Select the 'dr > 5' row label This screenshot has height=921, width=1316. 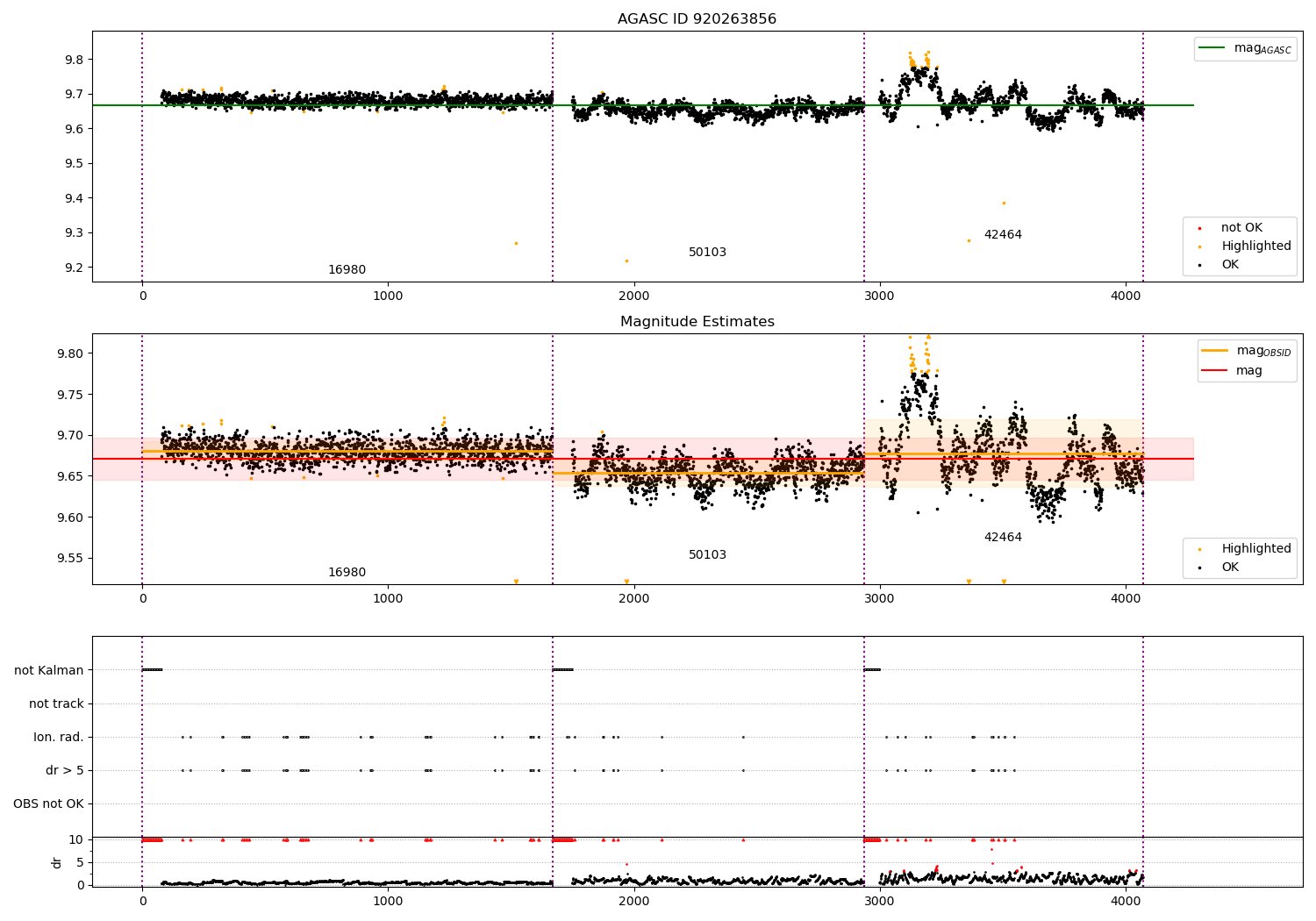click(65, 771)
